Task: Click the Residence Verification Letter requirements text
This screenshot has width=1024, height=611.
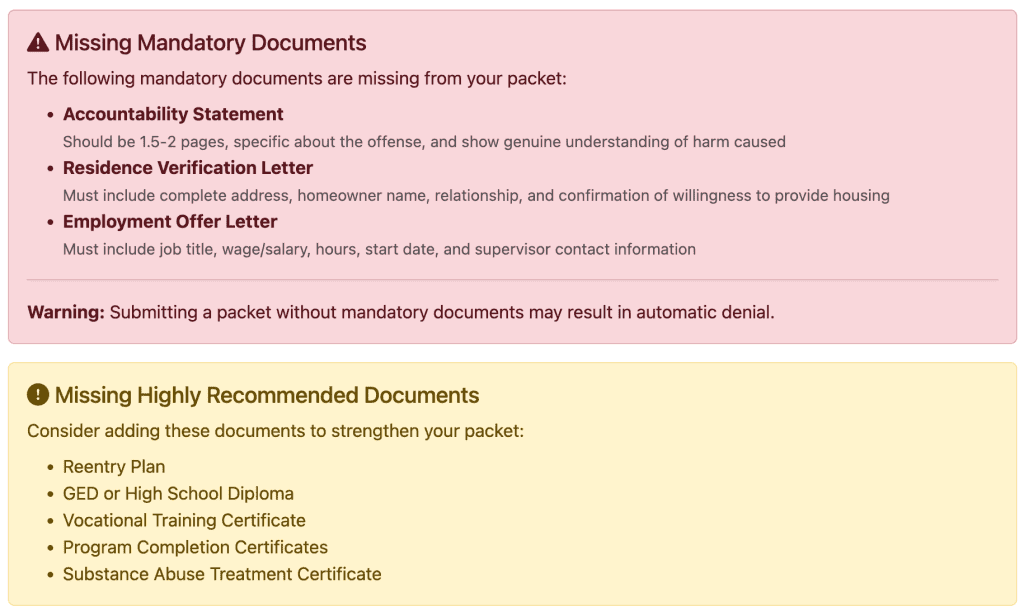Action: [476, 195]
